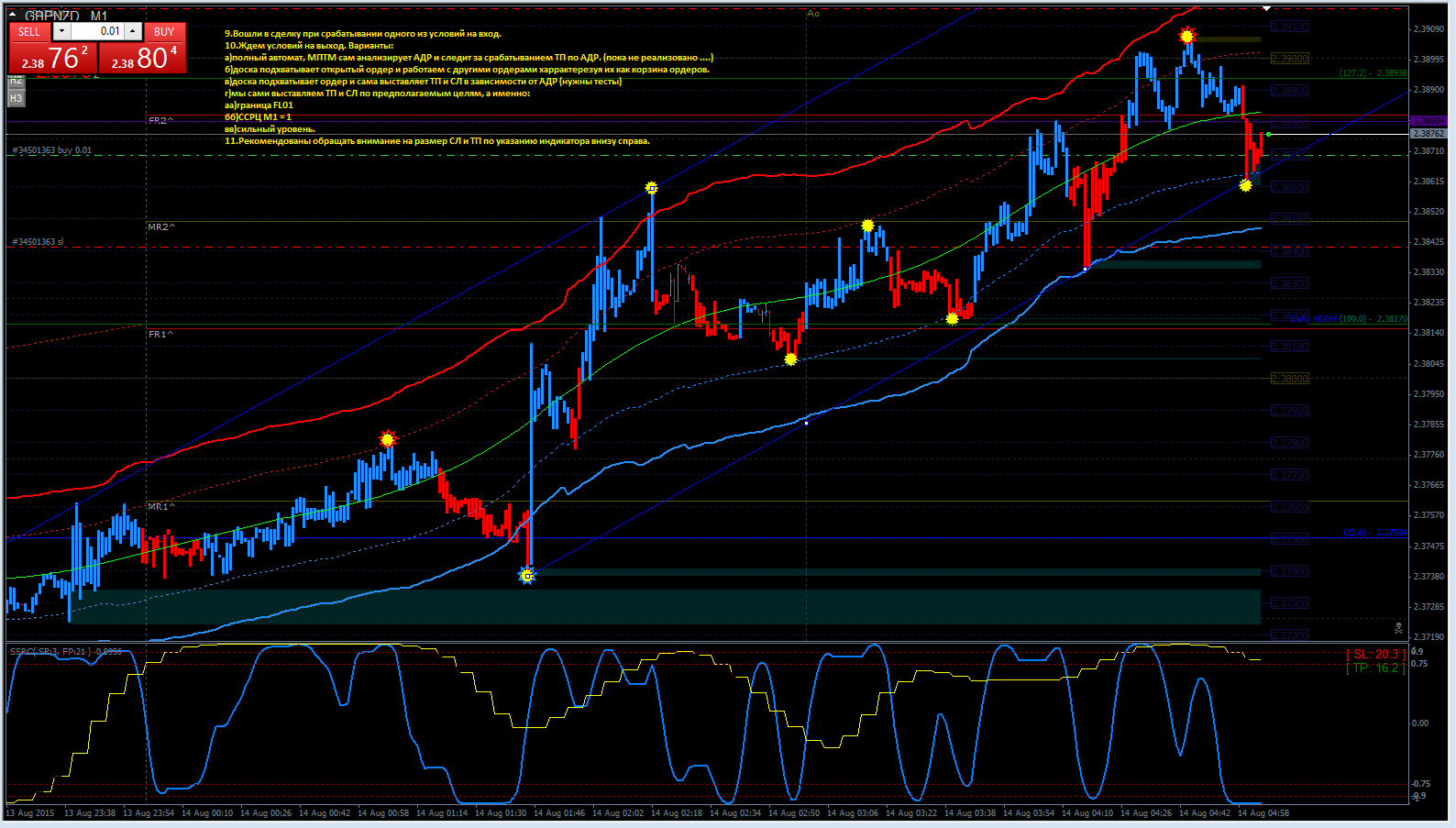The image size is (1456, 828).
Task: Decrease lot volume with down arrow
Action: (x=61, y=31)
